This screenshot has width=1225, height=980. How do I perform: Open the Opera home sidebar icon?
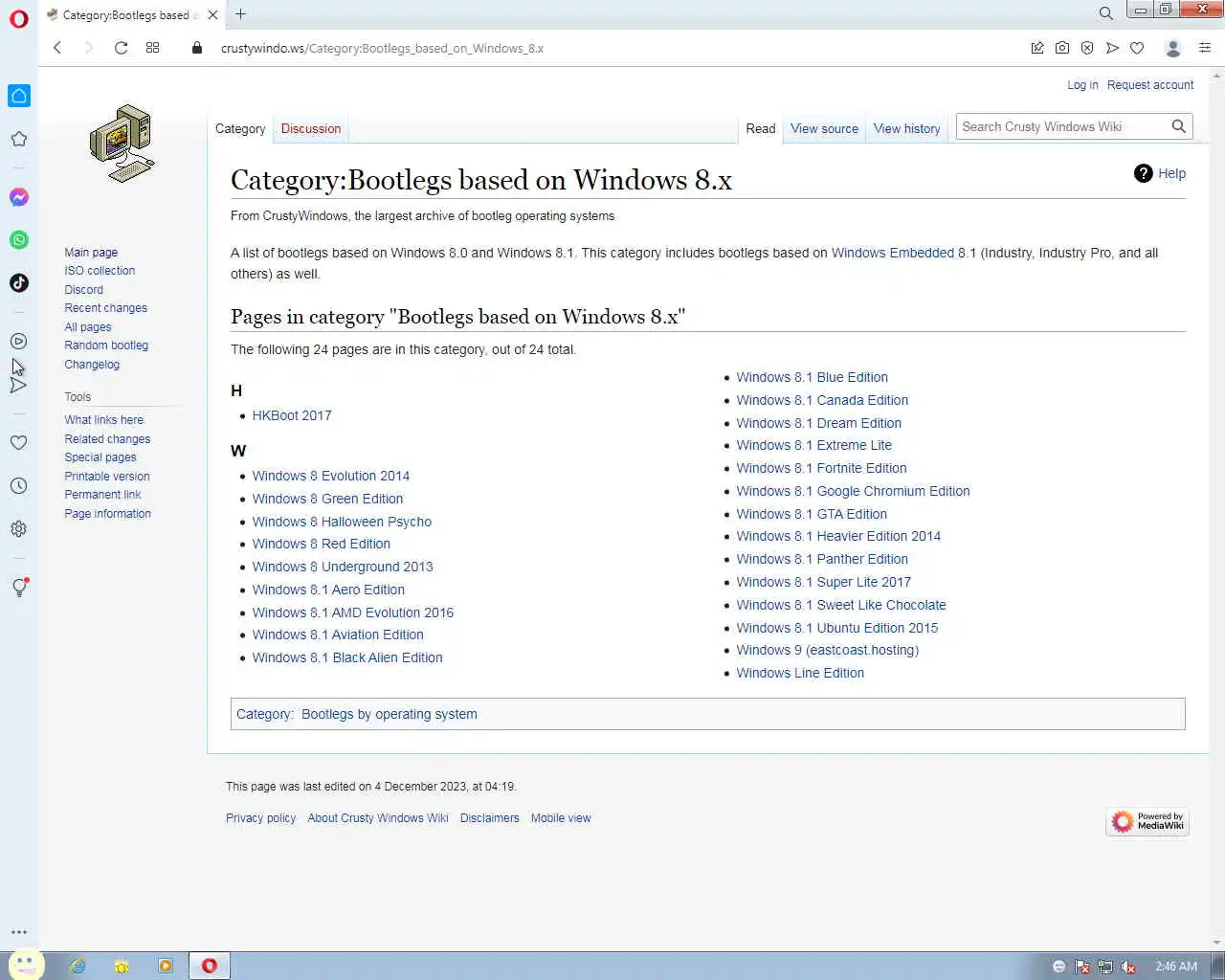19,96
